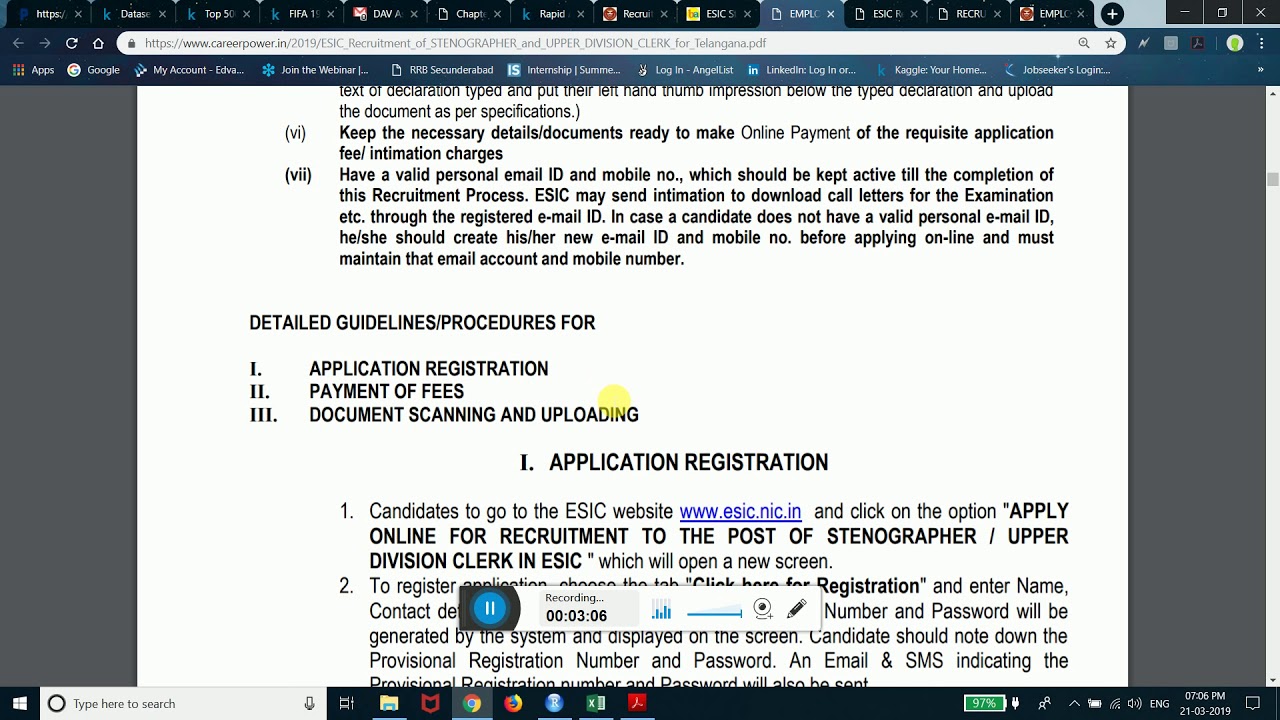Click the Type here to search box
This screenshot has width=1280, height=720.
pos(181,703)
